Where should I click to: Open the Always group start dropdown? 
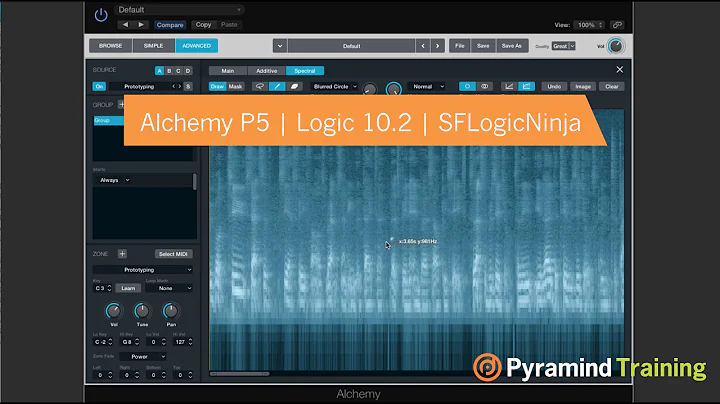[x=115, y=180]
